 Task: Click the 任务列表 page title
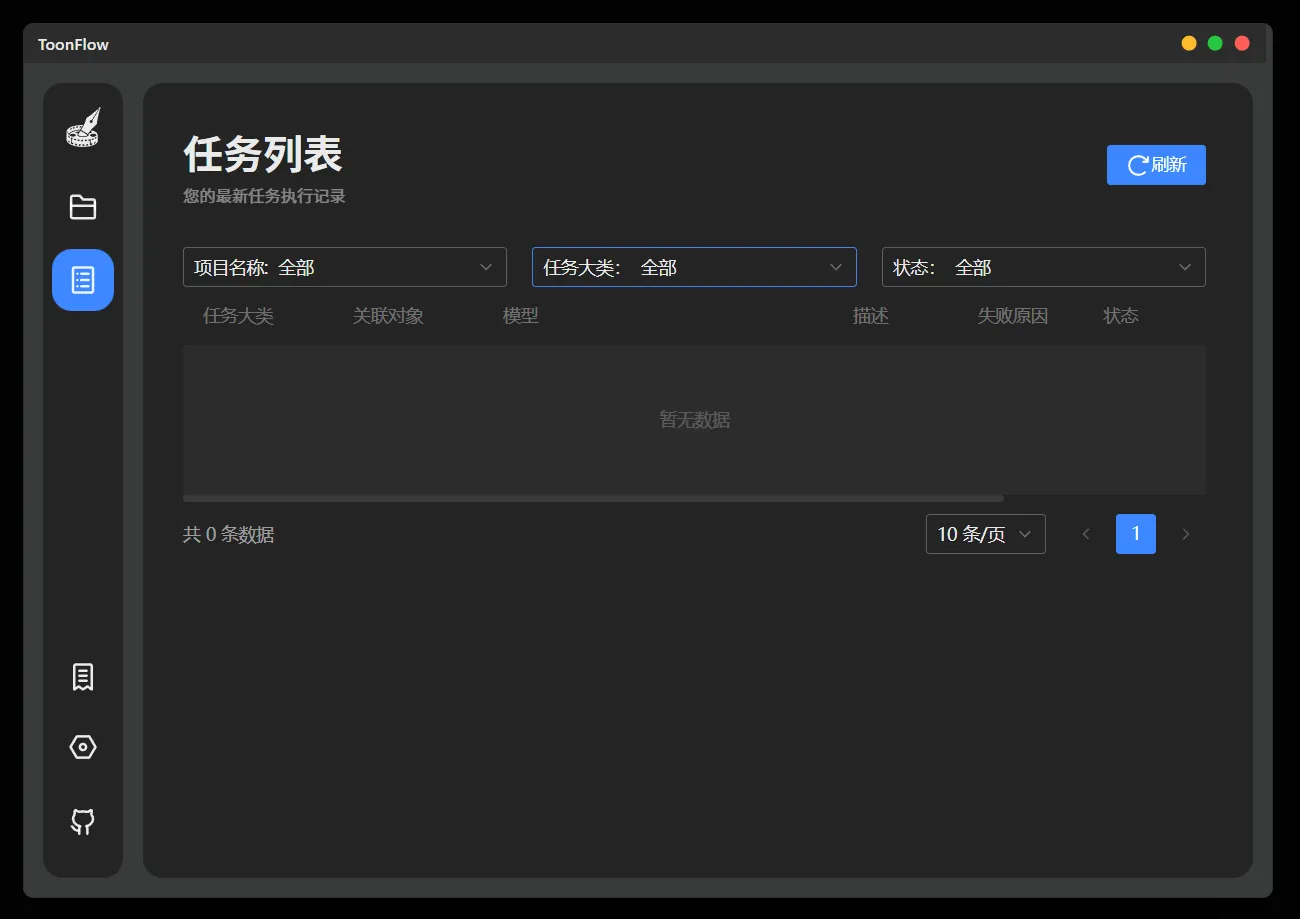tap(263, 154)
